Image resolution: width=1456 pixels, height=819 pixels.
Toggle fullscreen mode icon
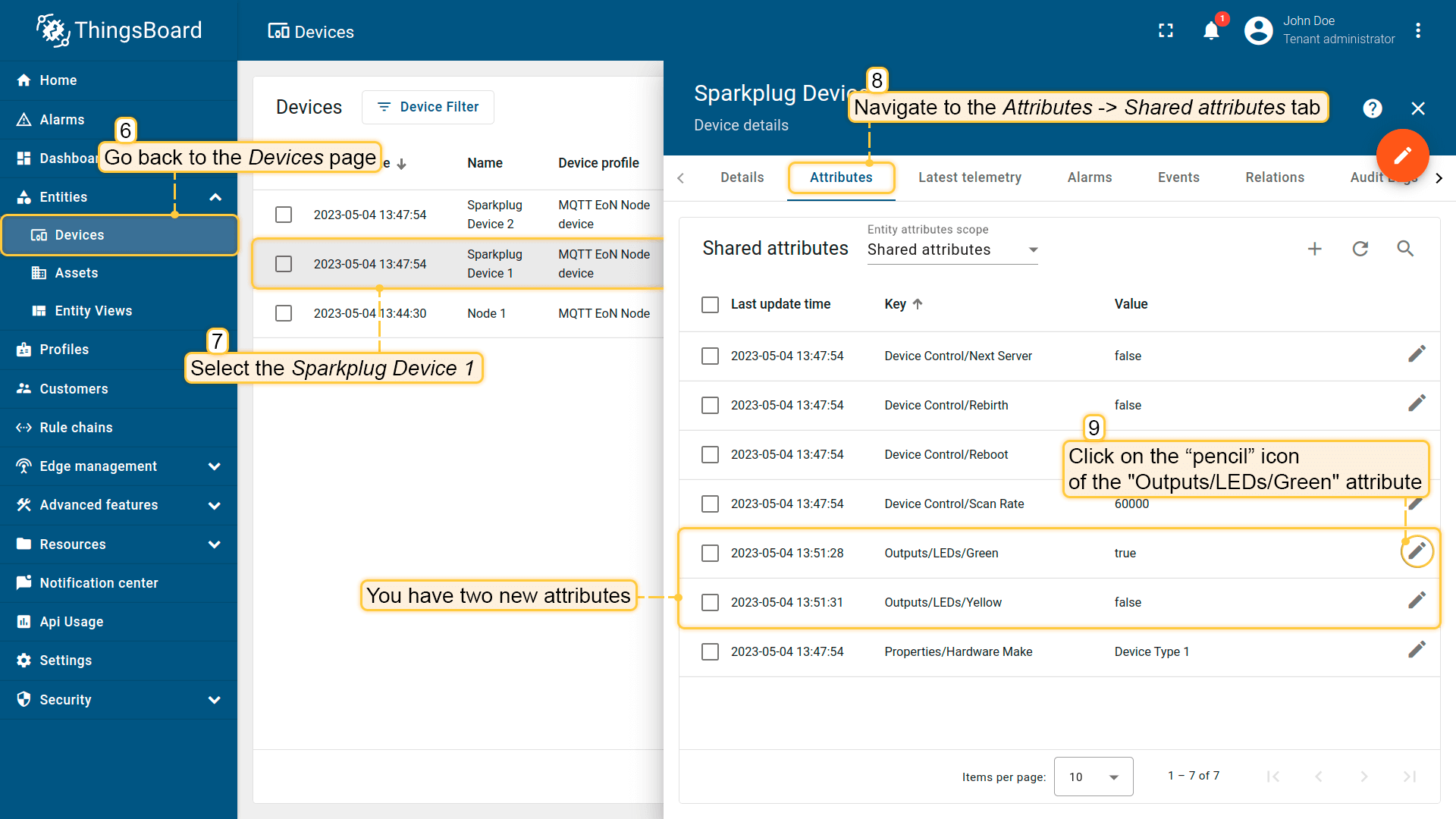1166,30
